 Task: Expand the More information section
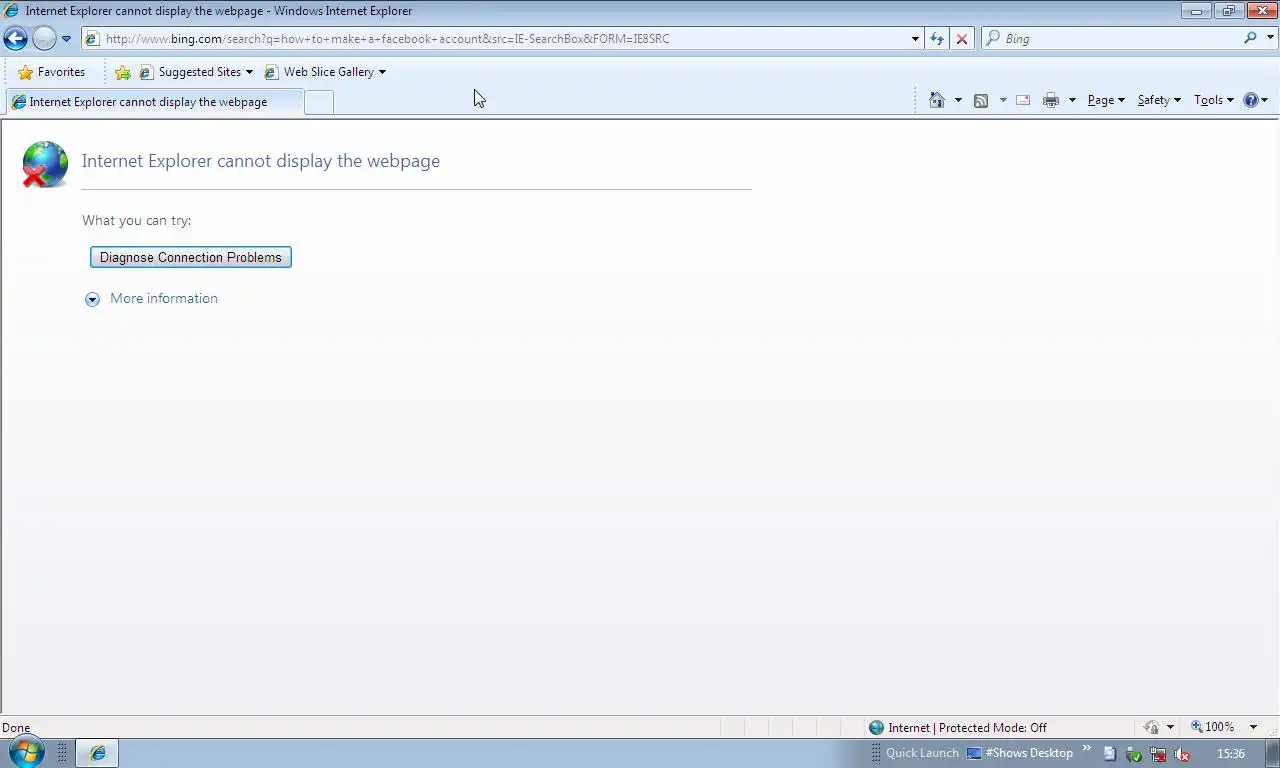152,298
